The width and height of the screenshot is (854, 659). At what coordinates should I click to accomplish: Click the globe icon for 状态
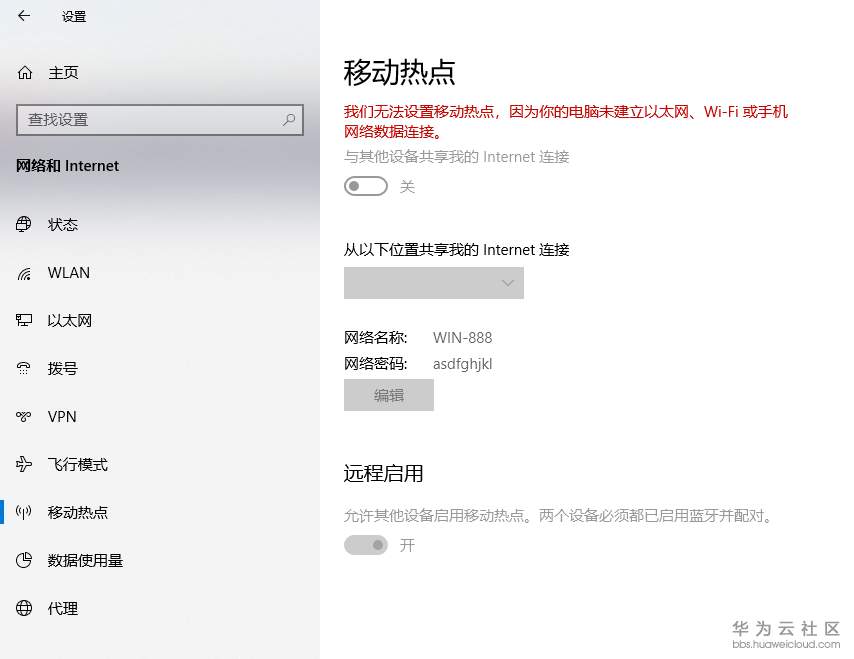[x=23, y=224]
